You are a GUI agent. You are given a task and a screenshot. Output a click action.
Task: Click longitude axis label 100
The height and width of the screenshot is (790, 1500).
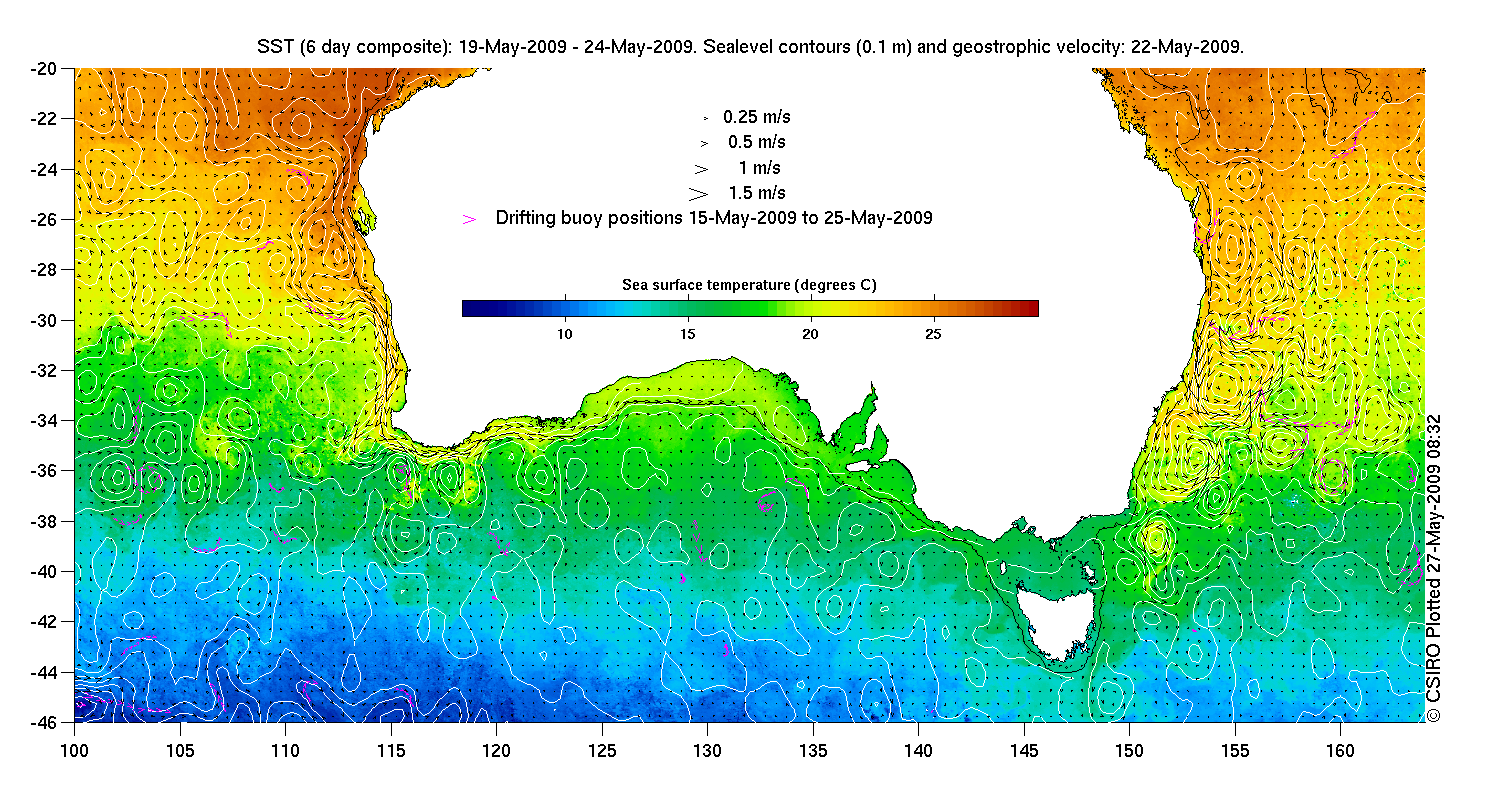point(75,750)
